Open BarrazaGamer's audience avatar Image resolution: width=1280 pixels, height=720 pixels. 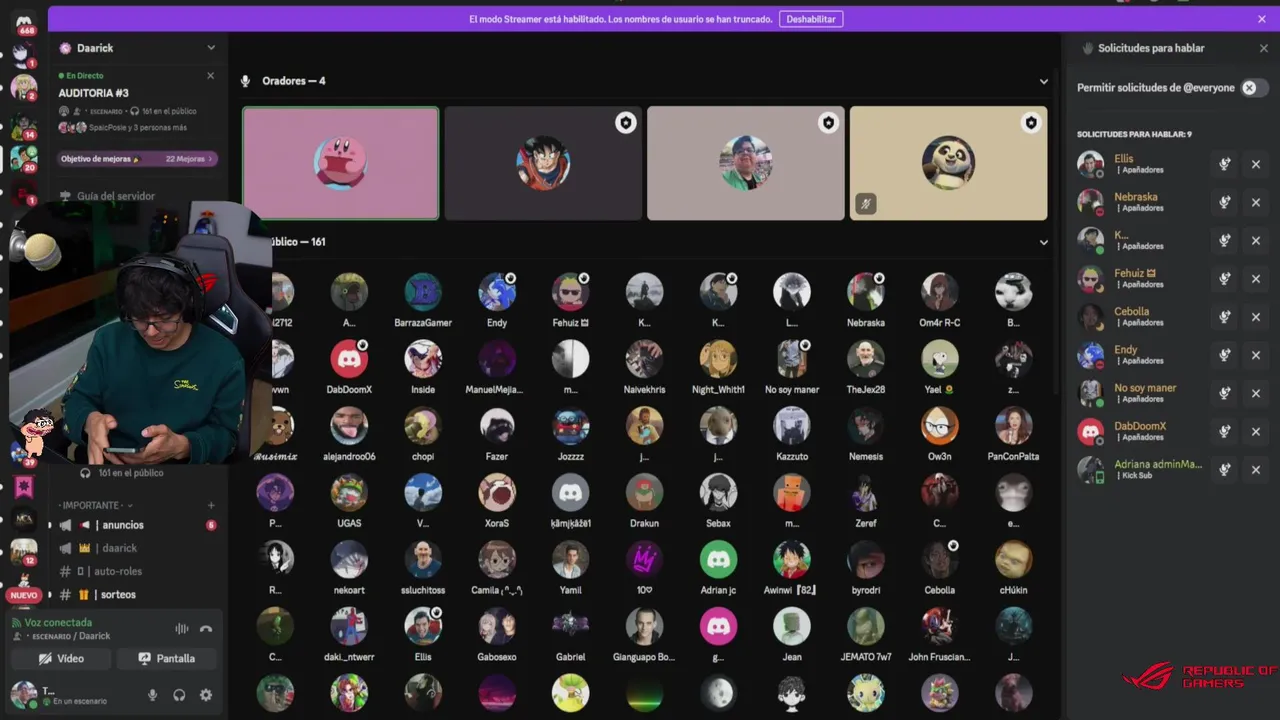point(423,291)
